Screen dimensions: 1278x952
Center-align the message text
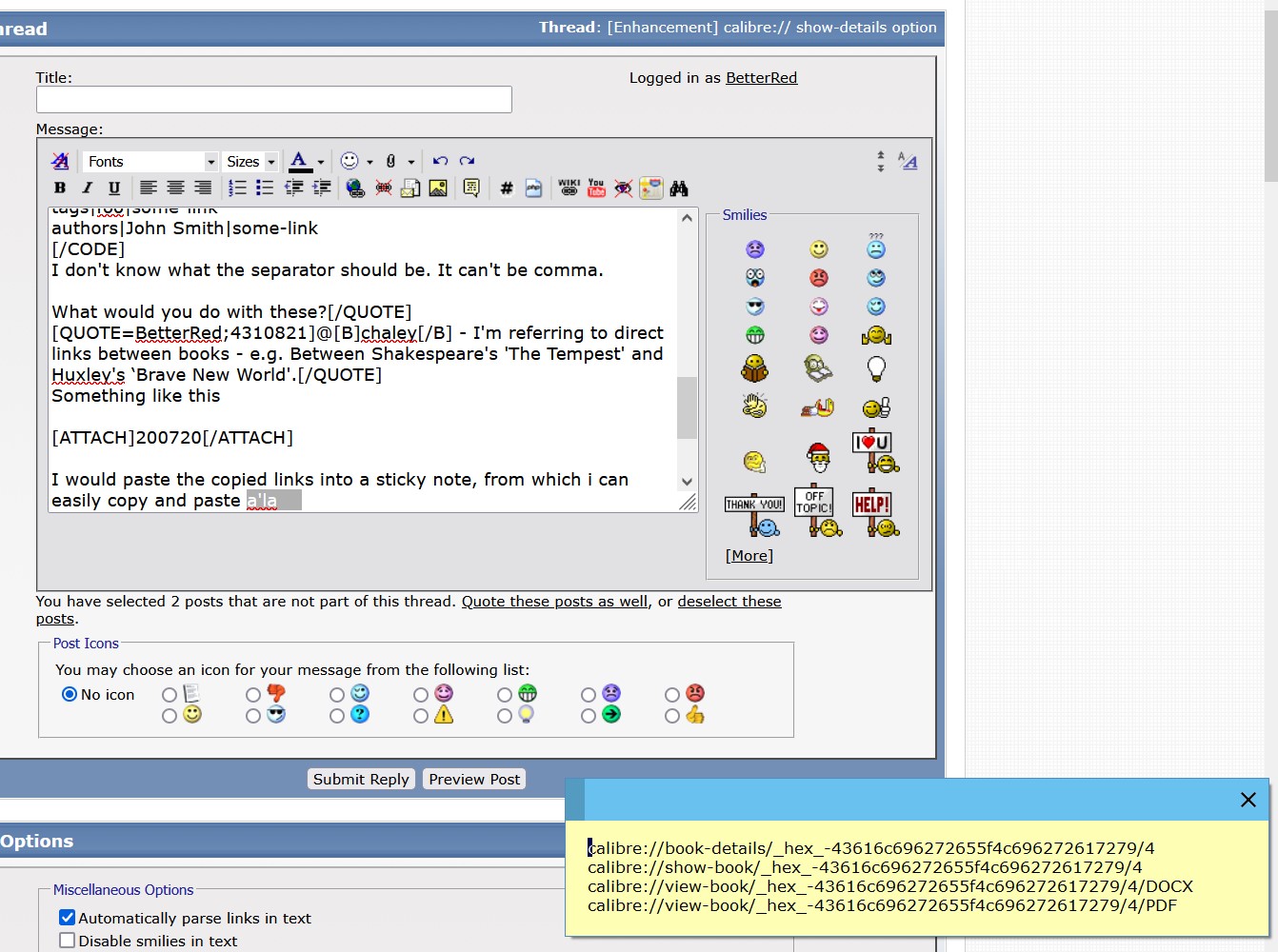tap(175, 188)
